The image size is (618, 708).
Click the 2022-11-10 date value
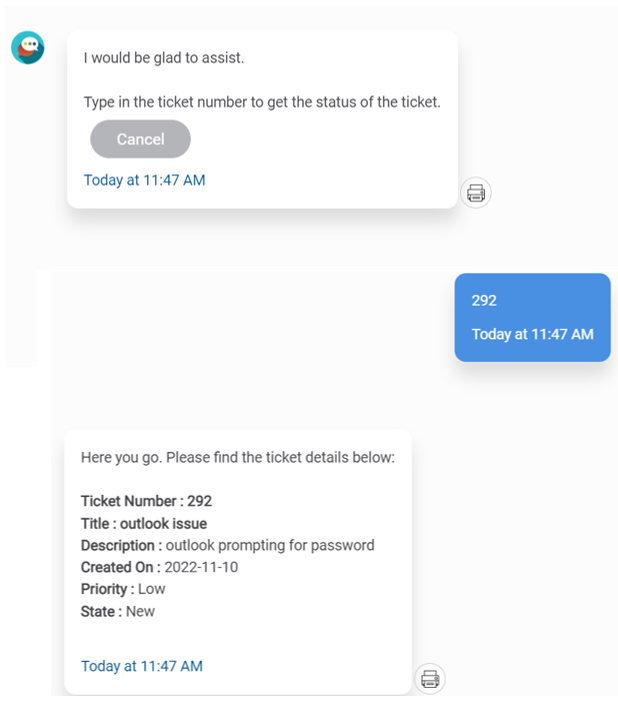(x=201, y=567)
